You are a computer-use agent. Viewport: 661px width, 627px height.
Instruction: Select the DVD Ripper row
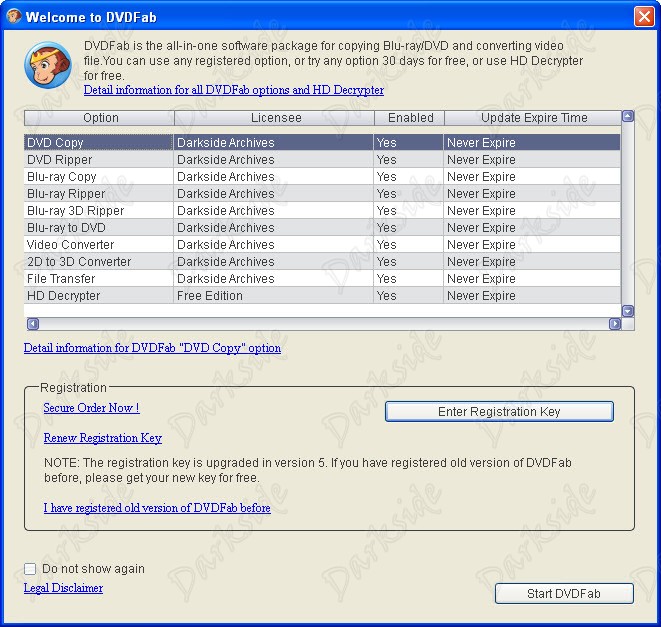point(322,159)
